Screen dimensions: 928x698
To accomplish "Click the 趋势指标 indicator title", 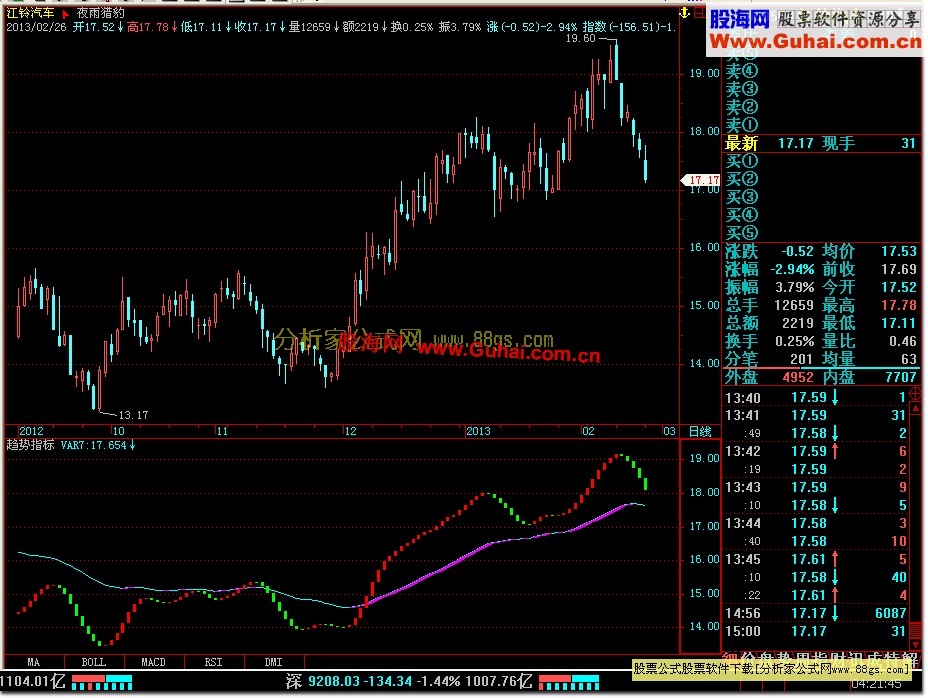I will point(30,445).
